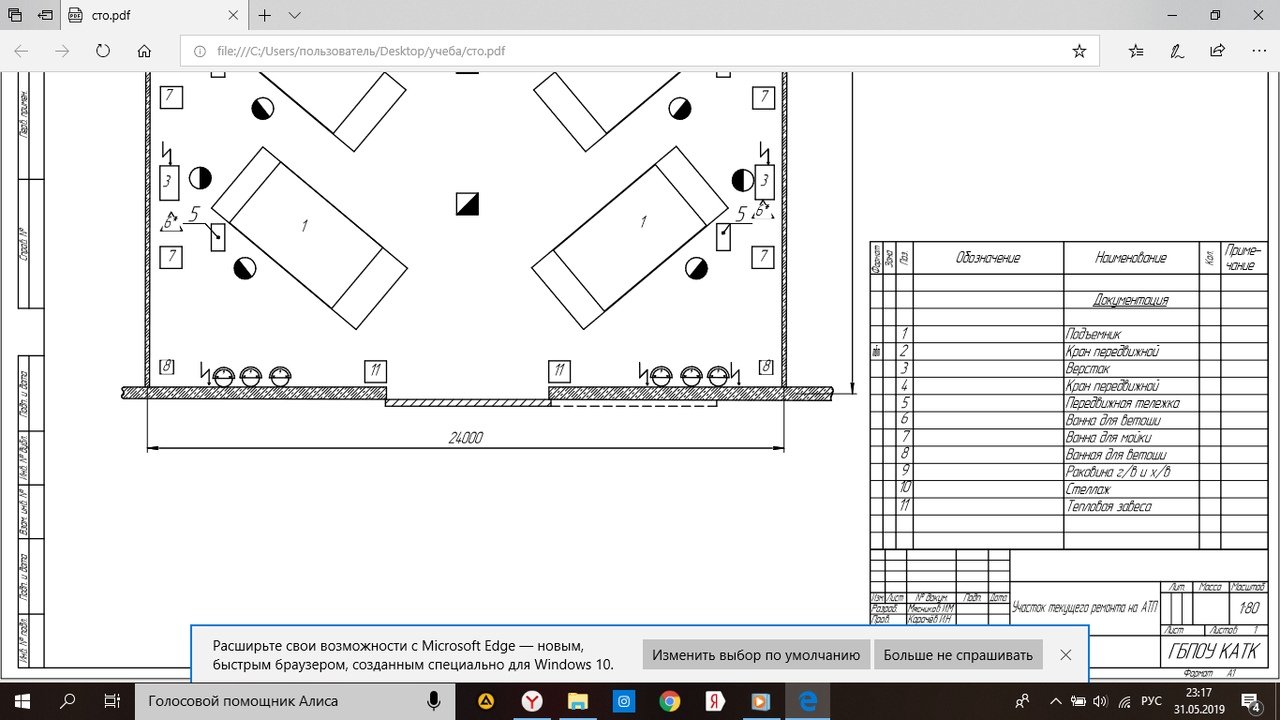Image resolution: width=1280 pixels, height=720 pixels.
Task: Switch the РУС input language
Action: pos(1152,701)
